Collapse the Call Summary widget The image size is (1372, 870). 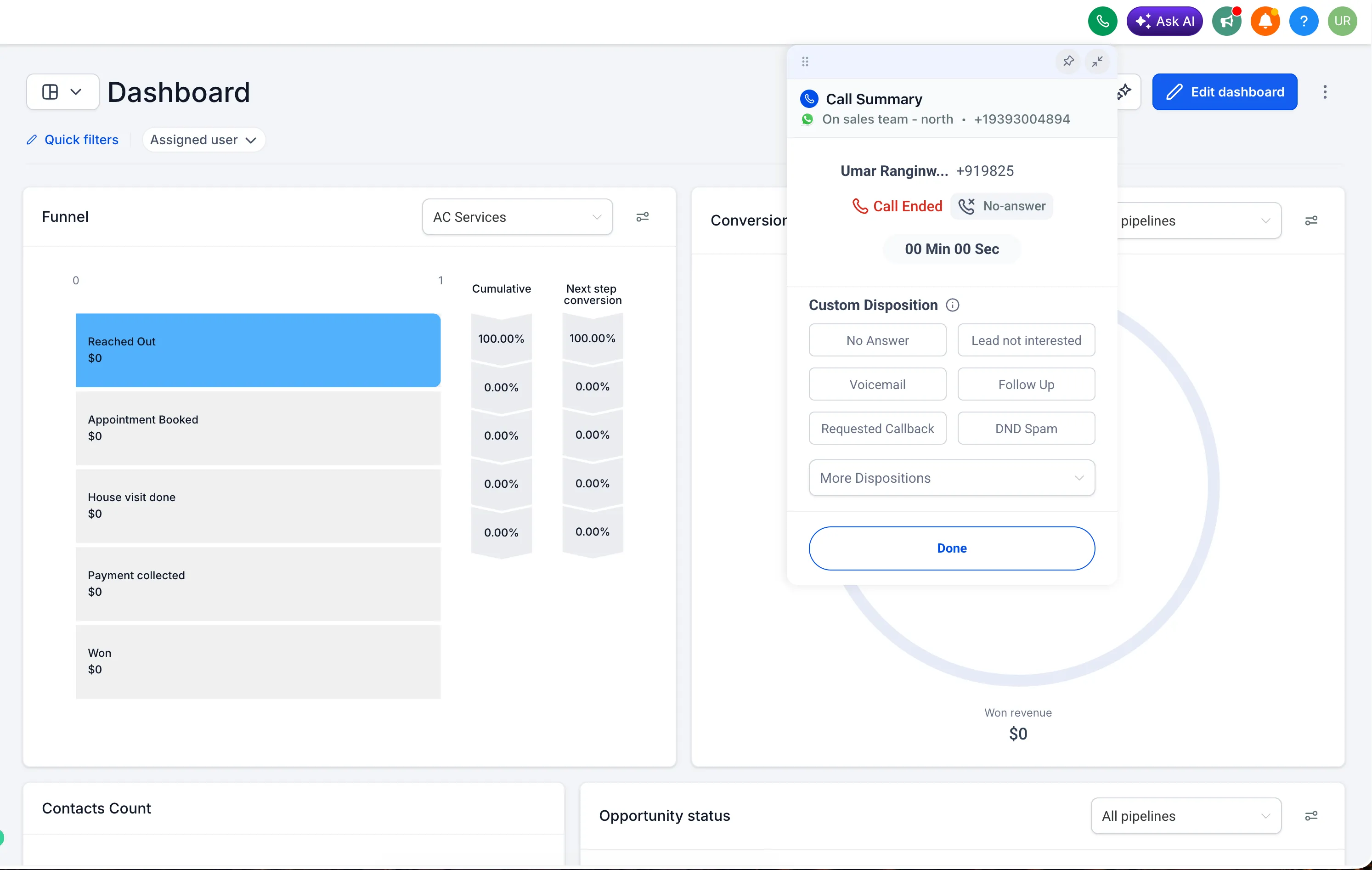(1097, 61)
